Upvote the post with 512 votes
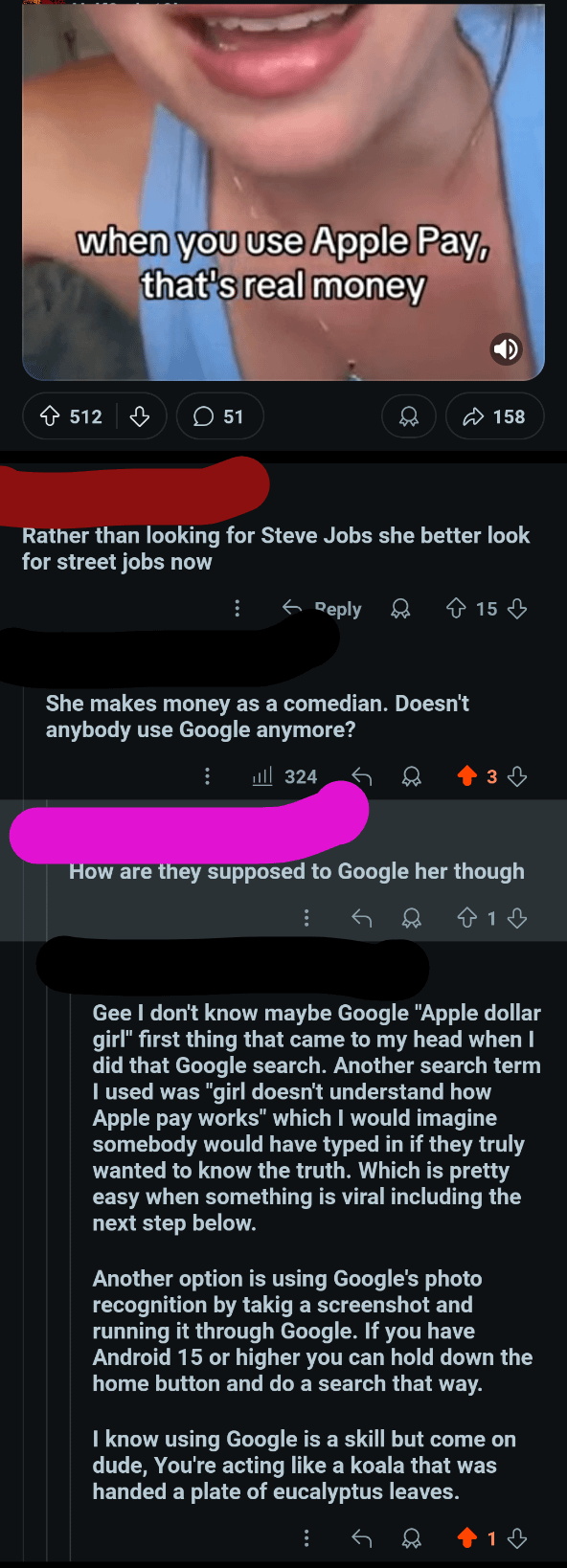Viewport: 567px width, 1568px height. 50,416
